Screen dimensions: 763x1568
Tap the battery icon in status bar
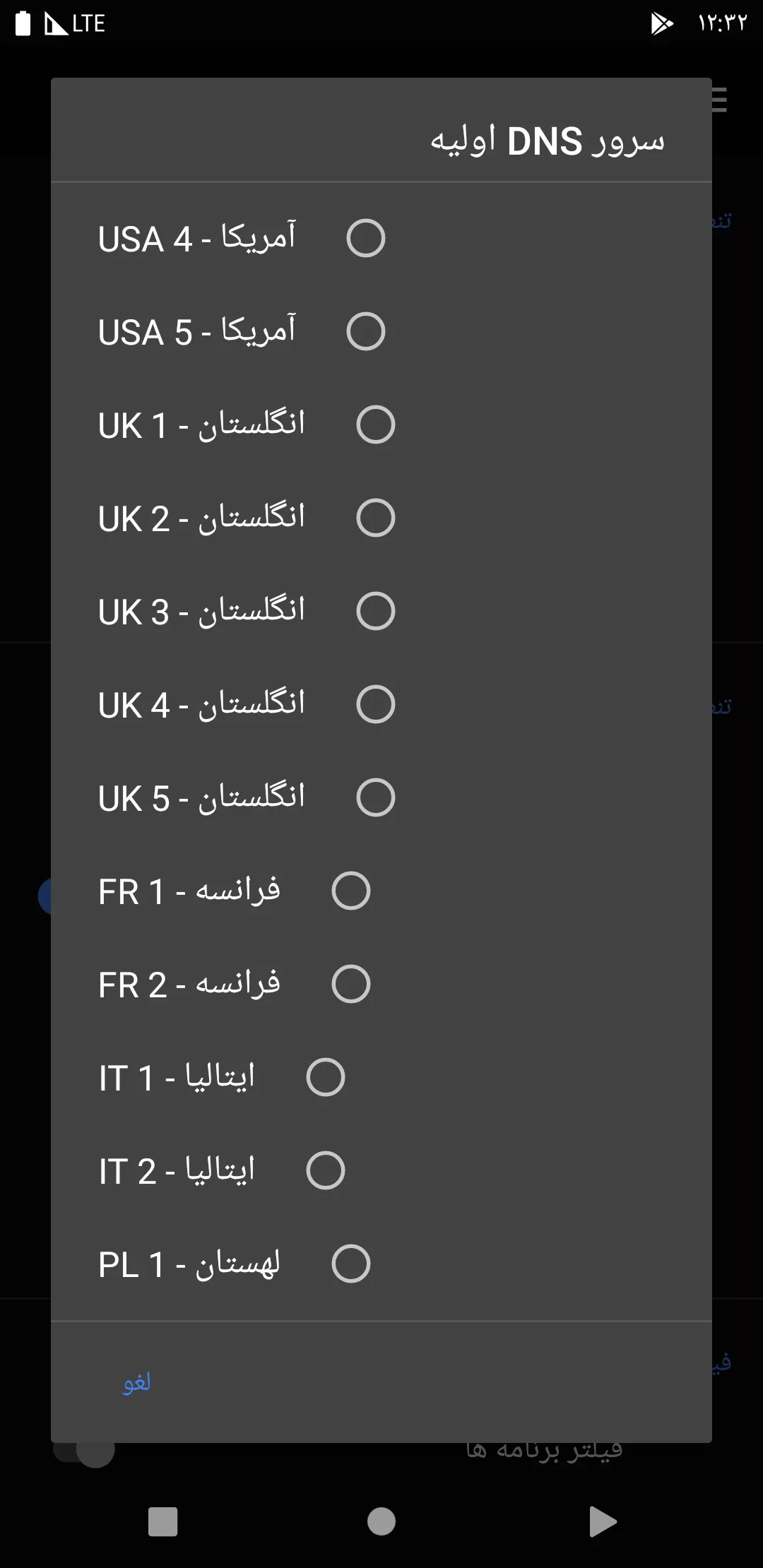coord(23,23)
